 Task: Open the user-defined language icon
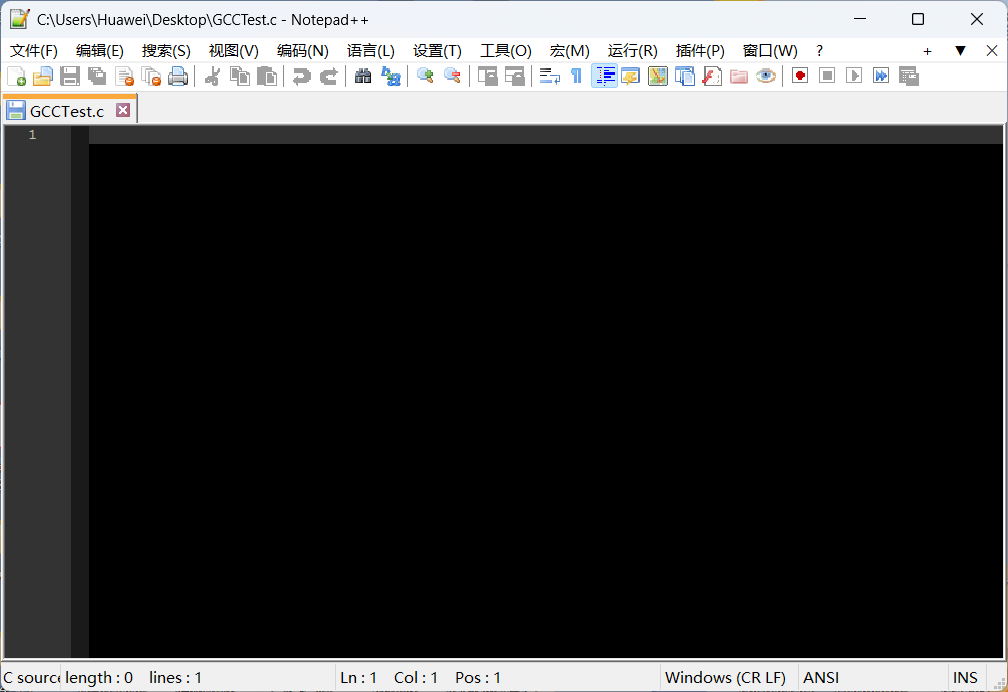[631, 76]
